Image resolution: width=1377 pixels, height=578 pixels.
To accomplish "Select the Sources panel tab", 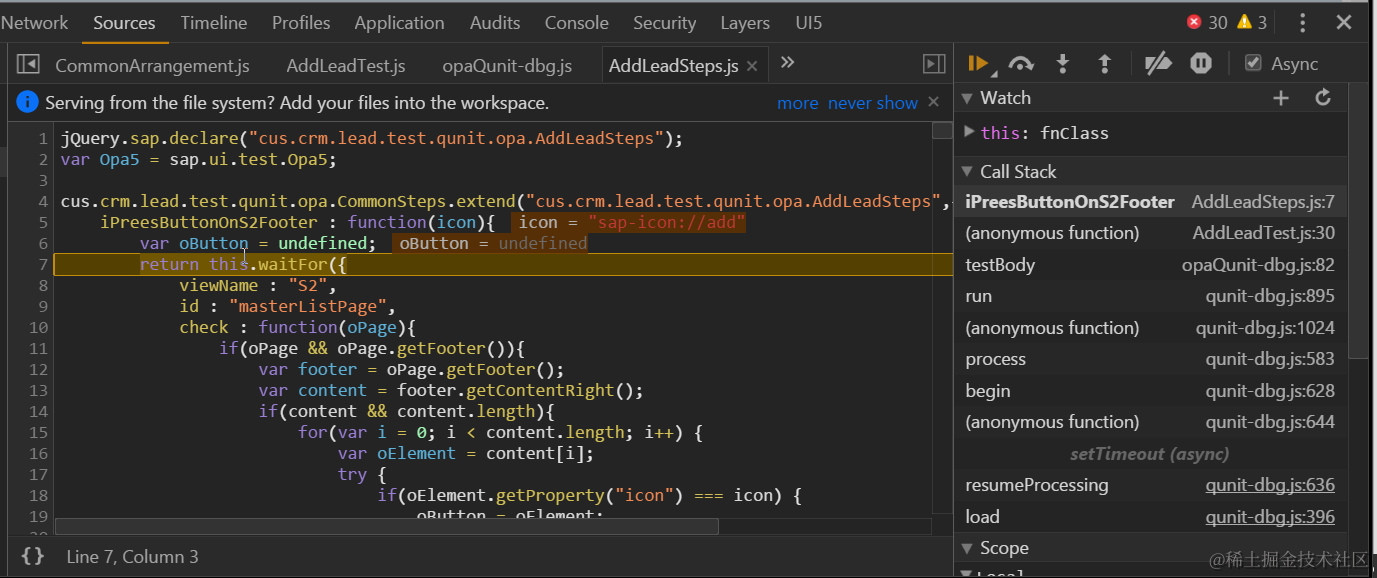I will (x=124, y=22).
